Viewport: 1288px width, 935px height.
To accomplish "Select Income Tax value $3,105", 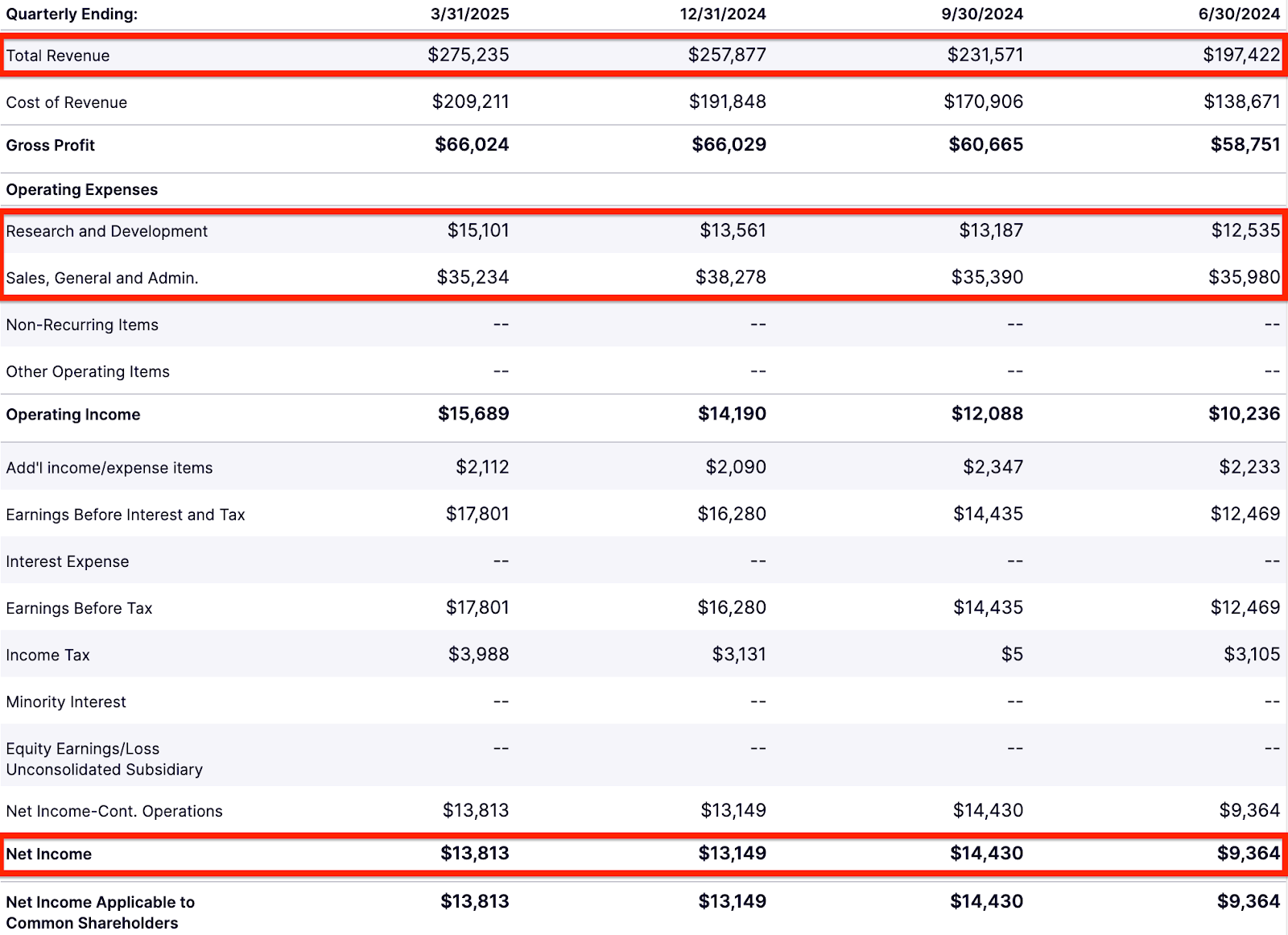I will point(1252,654).
